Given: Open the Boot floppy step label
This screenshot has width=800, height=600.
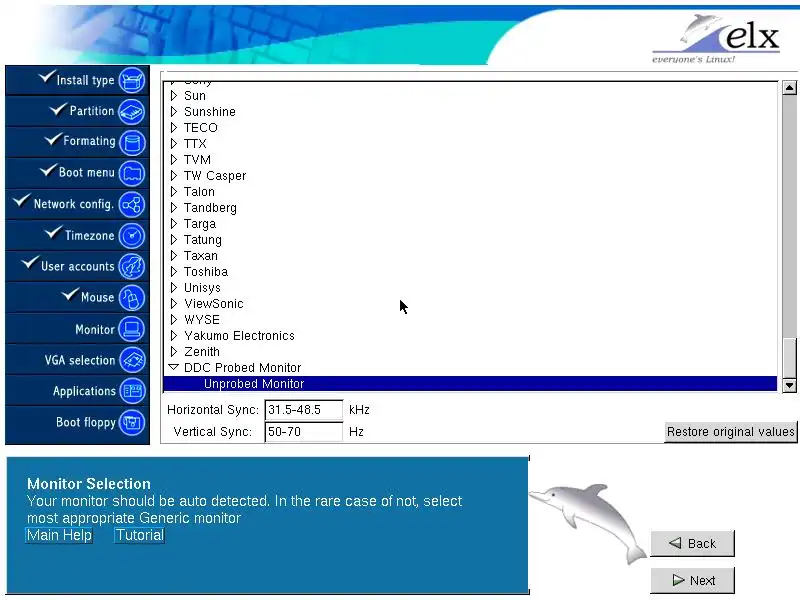Looking at the screenshot, I should (x=86, y=422).
